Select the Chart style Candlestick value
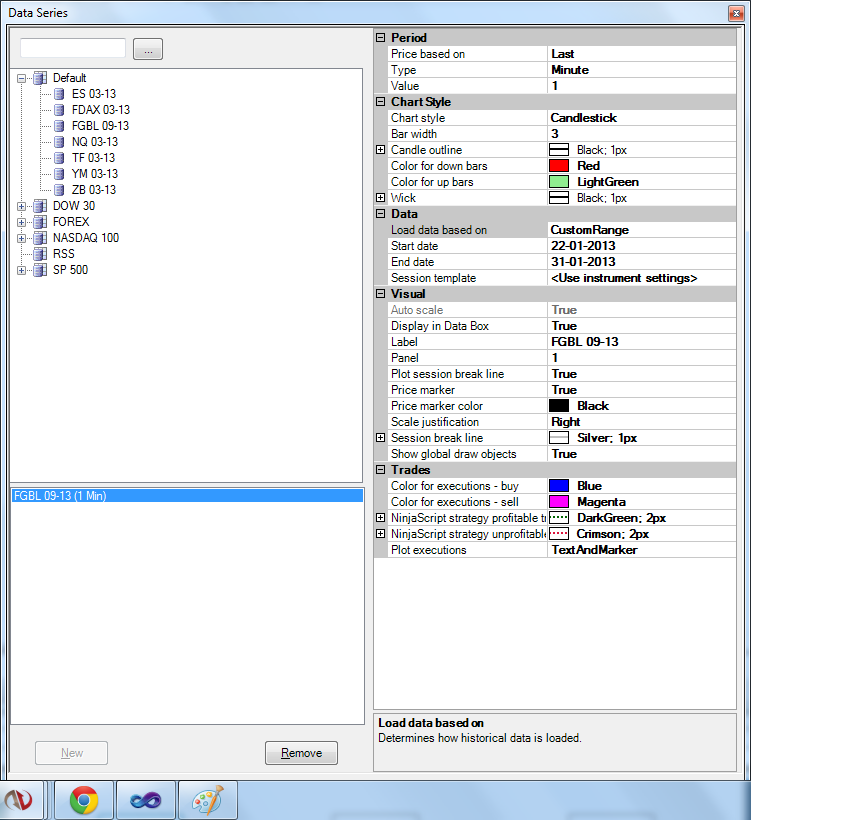This screenshot has width=846, height=820. [x=642, y=118]
